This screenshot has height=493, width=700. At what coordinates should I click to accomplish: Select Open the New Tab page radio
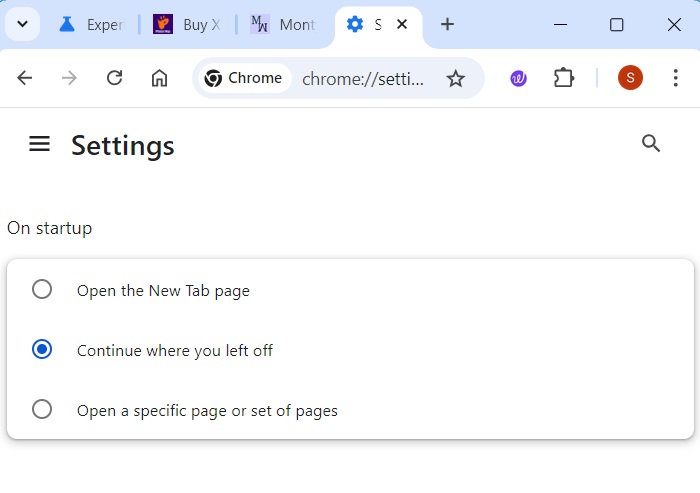coord(42,289)
